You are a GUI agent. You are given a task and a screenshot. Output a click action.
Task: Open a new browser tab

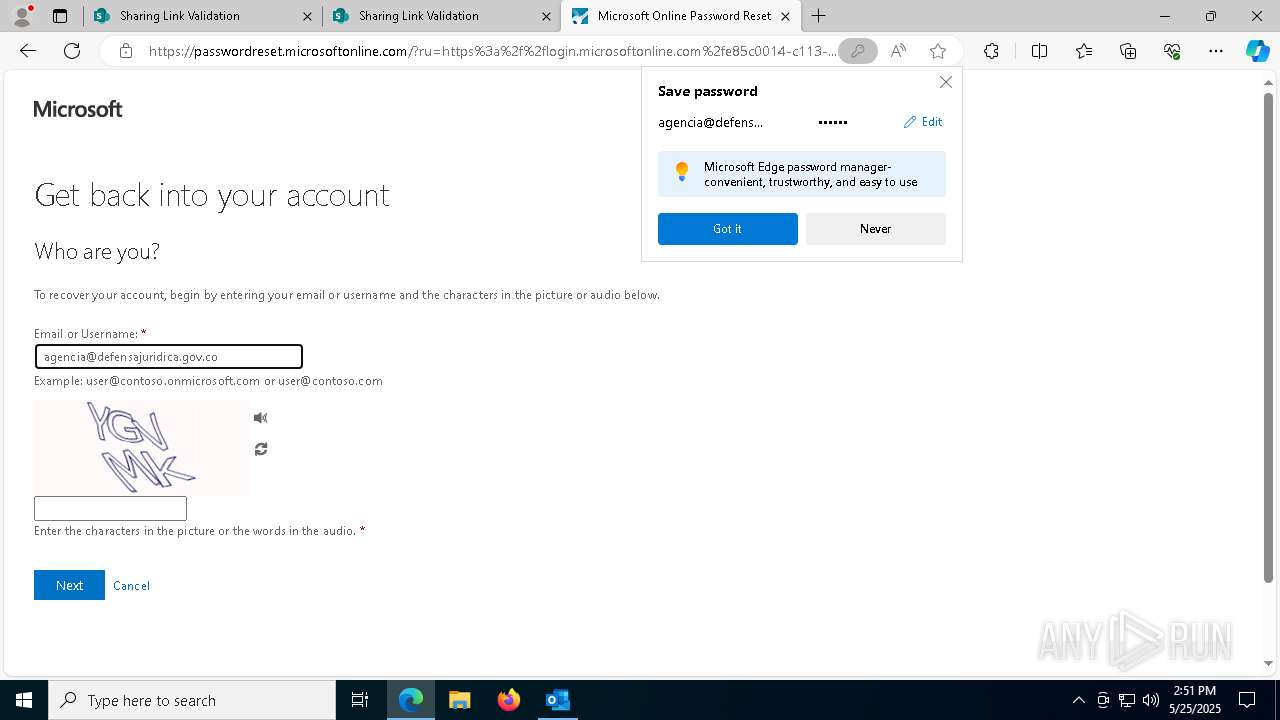(818, 16)
